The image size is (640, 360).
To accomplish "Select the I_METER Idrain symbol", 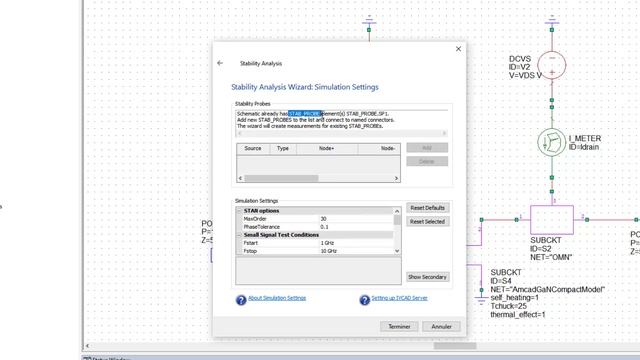I will 551,142.
